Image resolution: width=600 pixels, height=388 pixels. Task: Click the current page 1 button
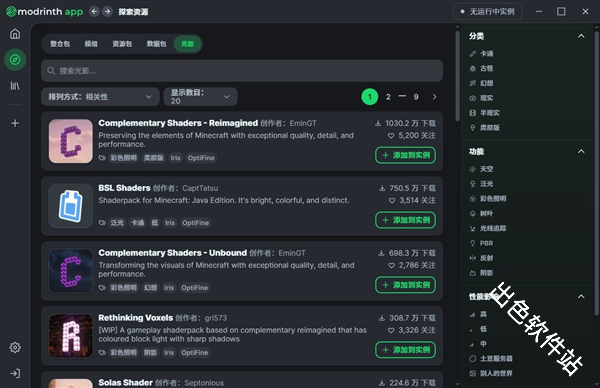pyautogui.click(x=370, y=97)
